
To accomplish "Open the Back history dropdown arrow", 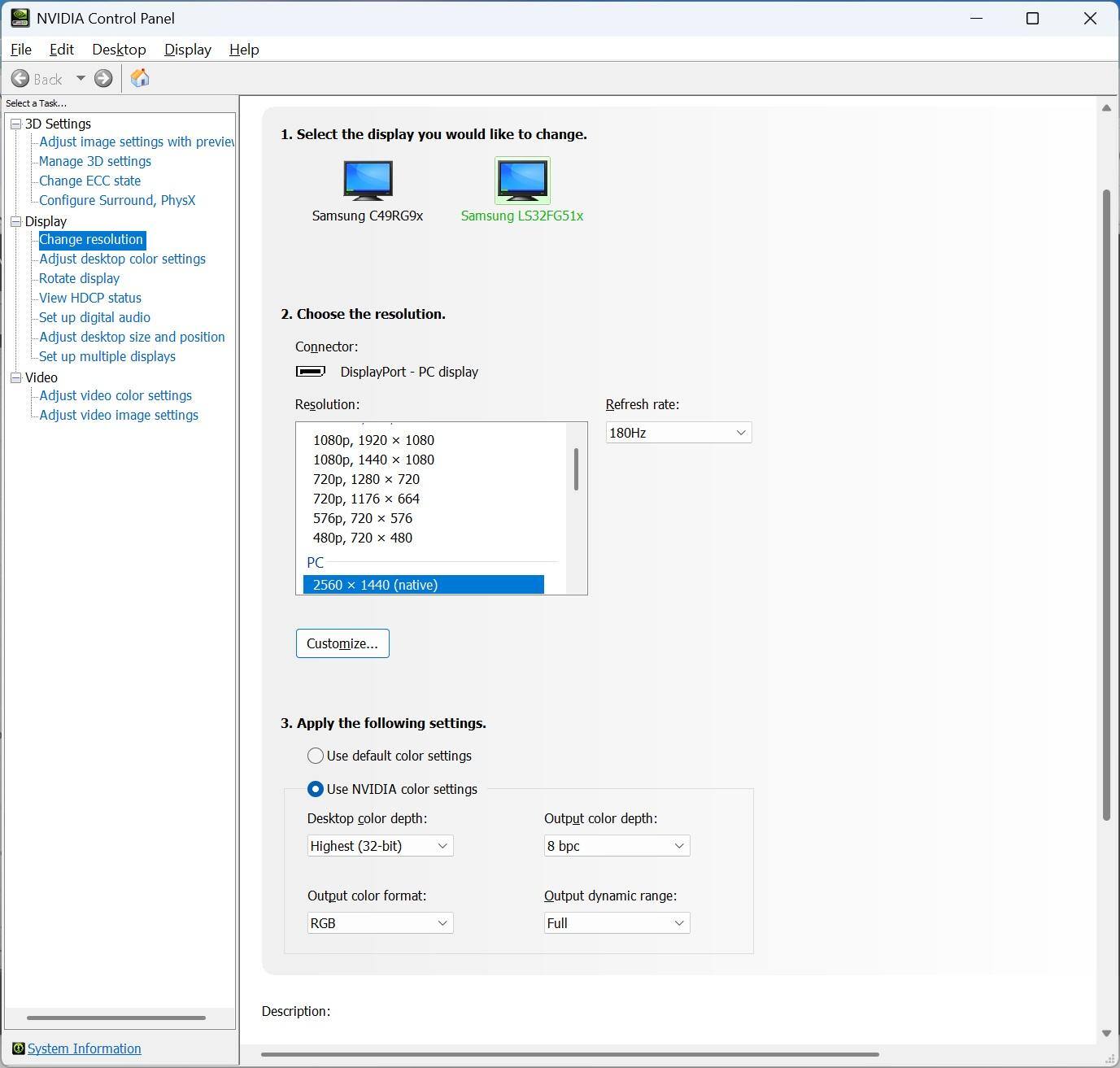I will coord(81,79).
